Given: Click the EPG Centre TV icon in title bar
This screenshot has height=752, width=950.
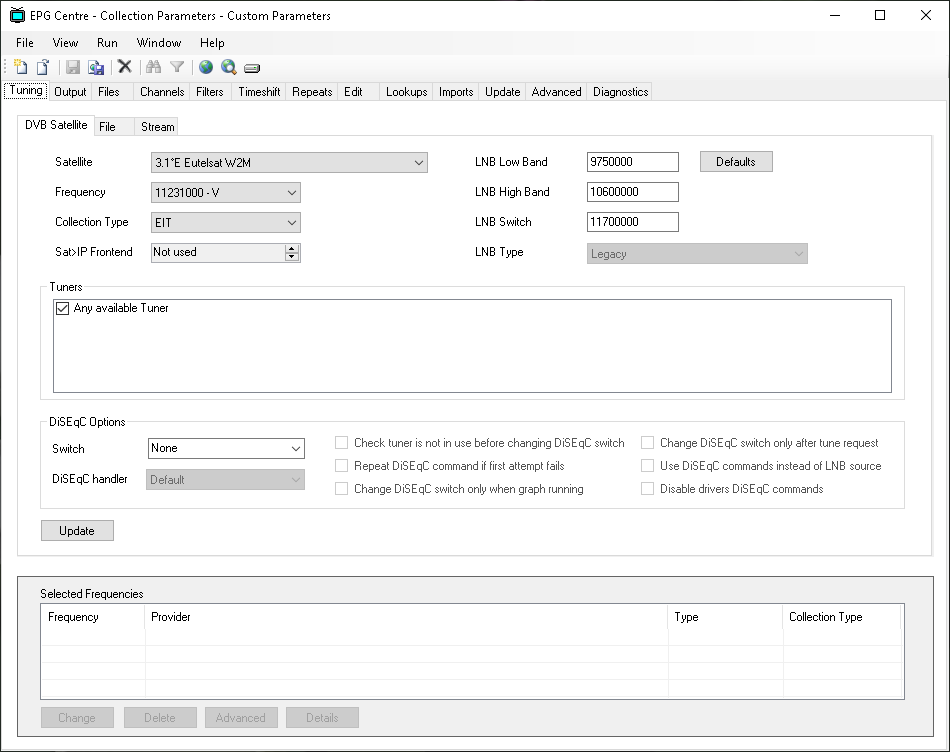Looking at the screenshot, I should 17,15.
